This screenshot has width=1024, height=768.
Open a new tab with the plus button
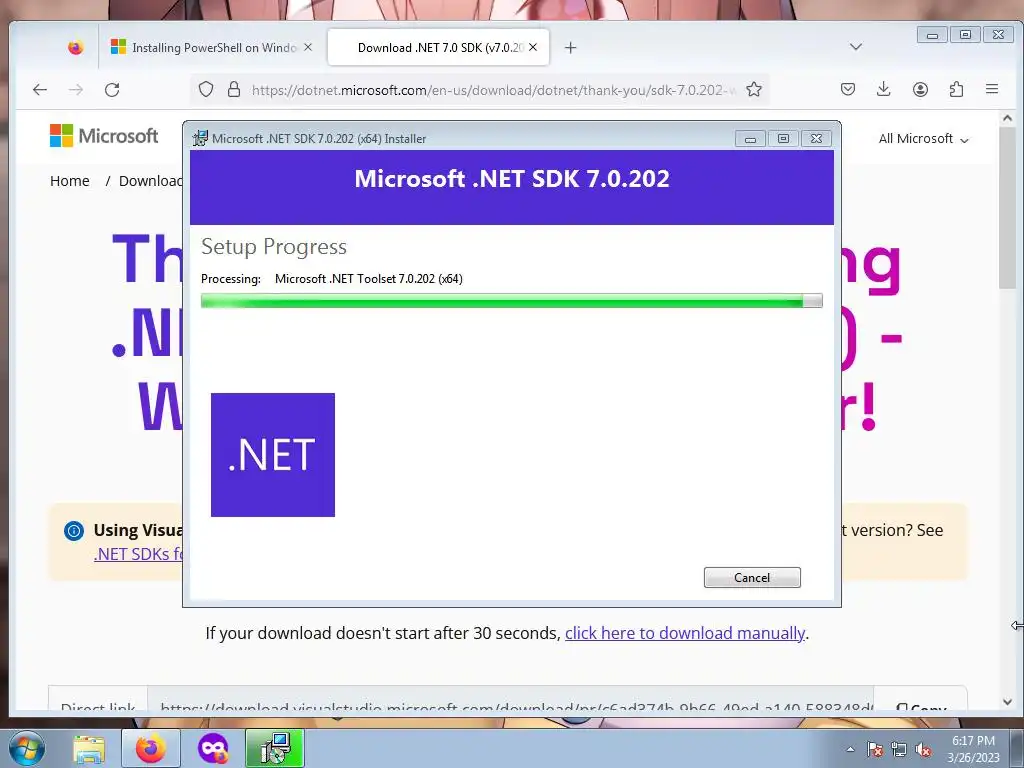click(570, 48)
